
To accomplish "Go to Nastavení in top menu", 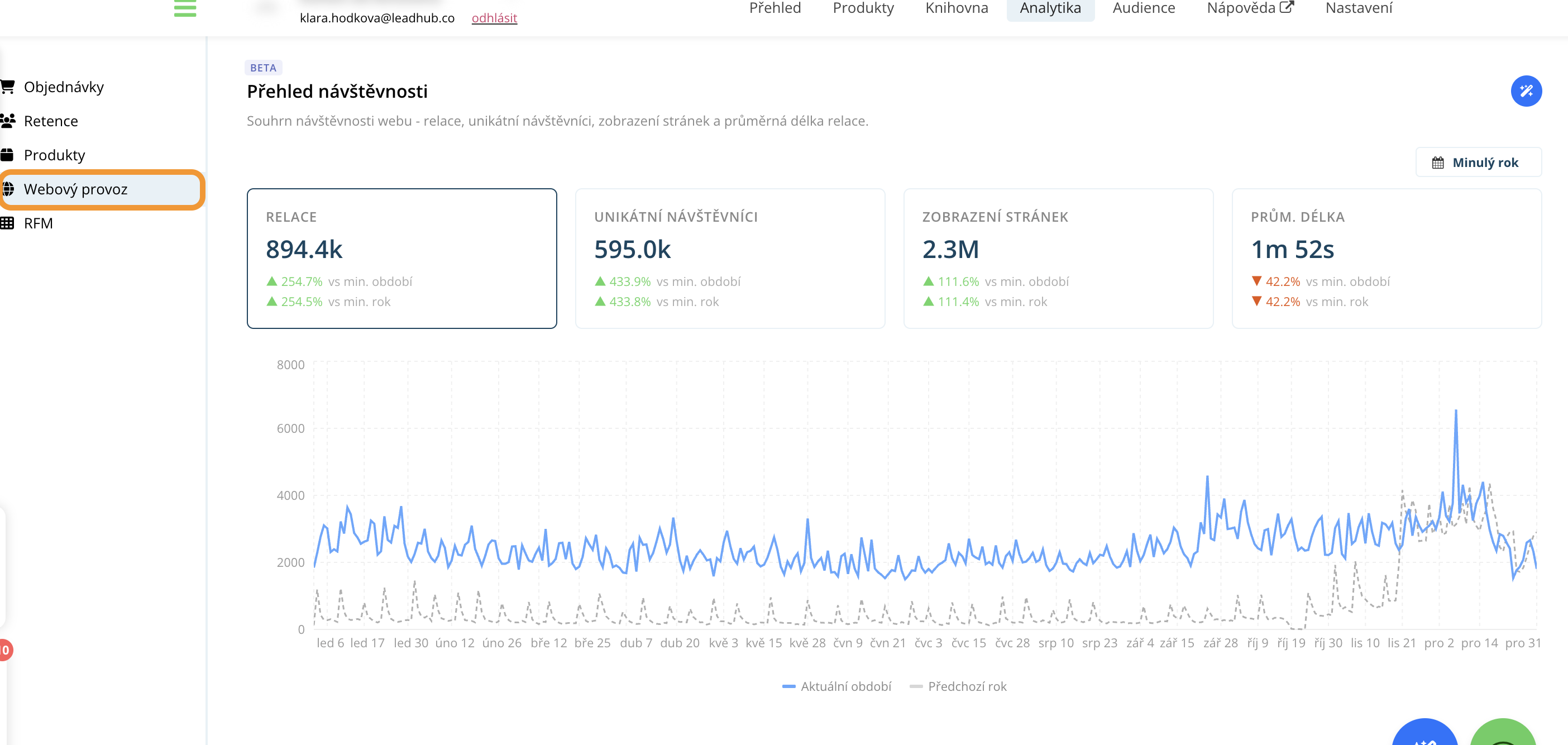I will click(x=1358, y=8).
